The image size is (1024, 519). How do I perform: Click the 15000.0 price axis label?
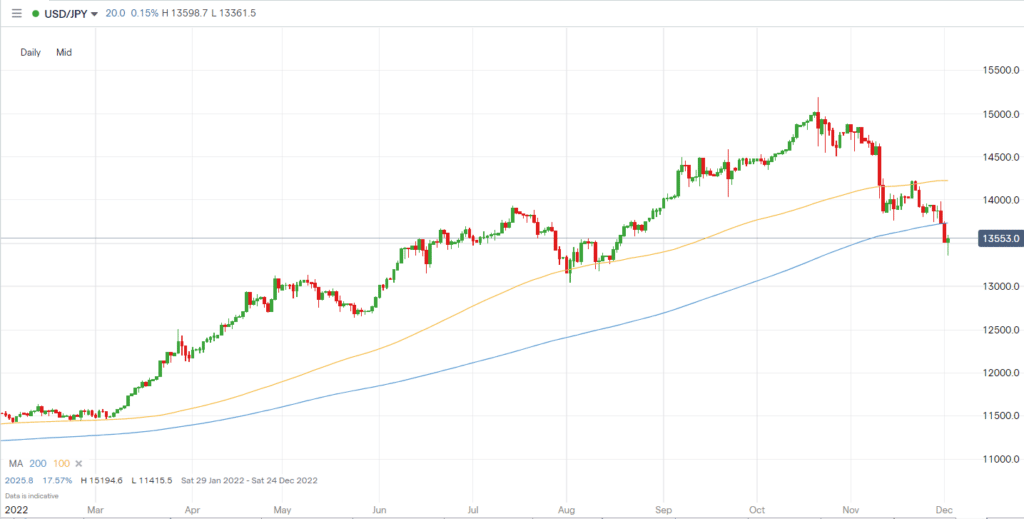pyautogui.click(x=1001, y=114)
